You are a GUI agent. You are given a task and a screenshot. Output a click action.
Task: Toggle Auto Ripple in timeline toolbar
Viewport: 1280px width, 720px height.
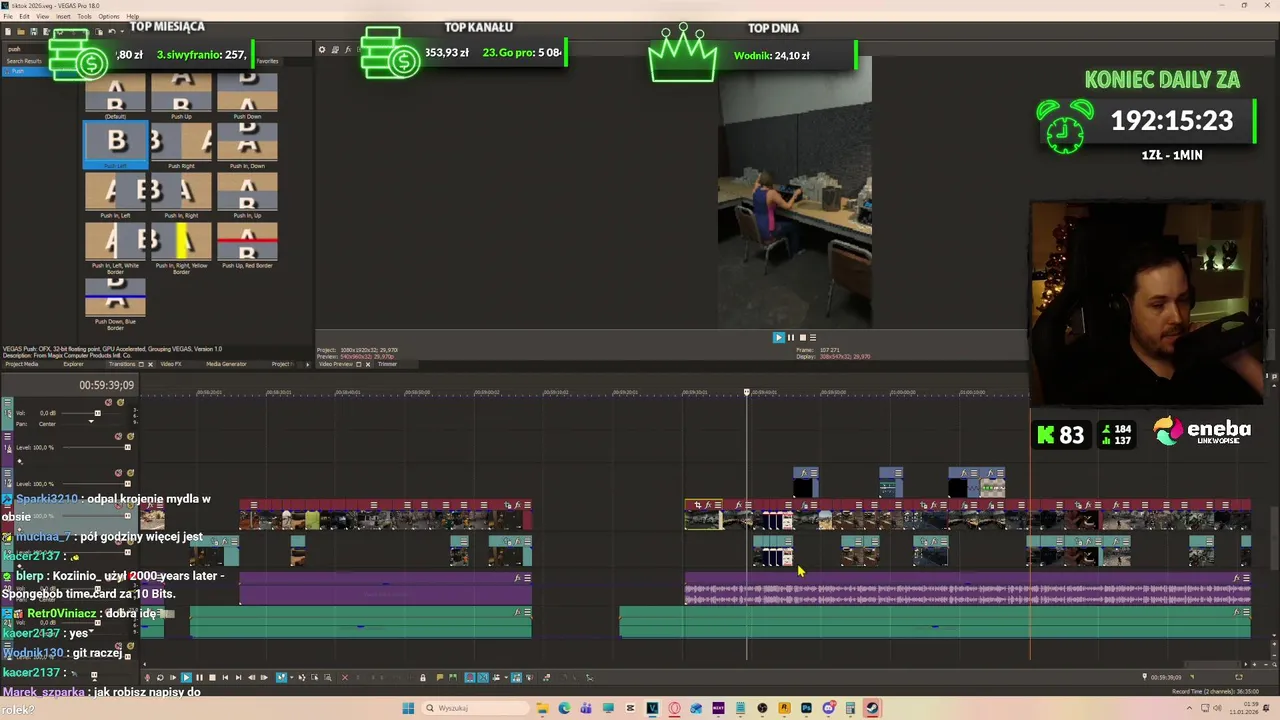click(496, 677)
